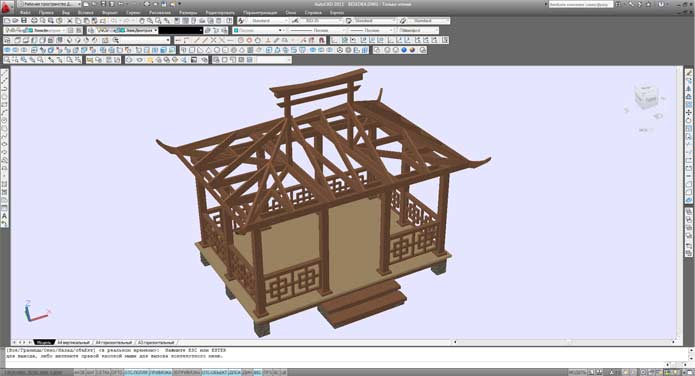This screenshot has width=695, height=376.
Task: Open the workspace selector dropdown in title bar
Action: 48,4
